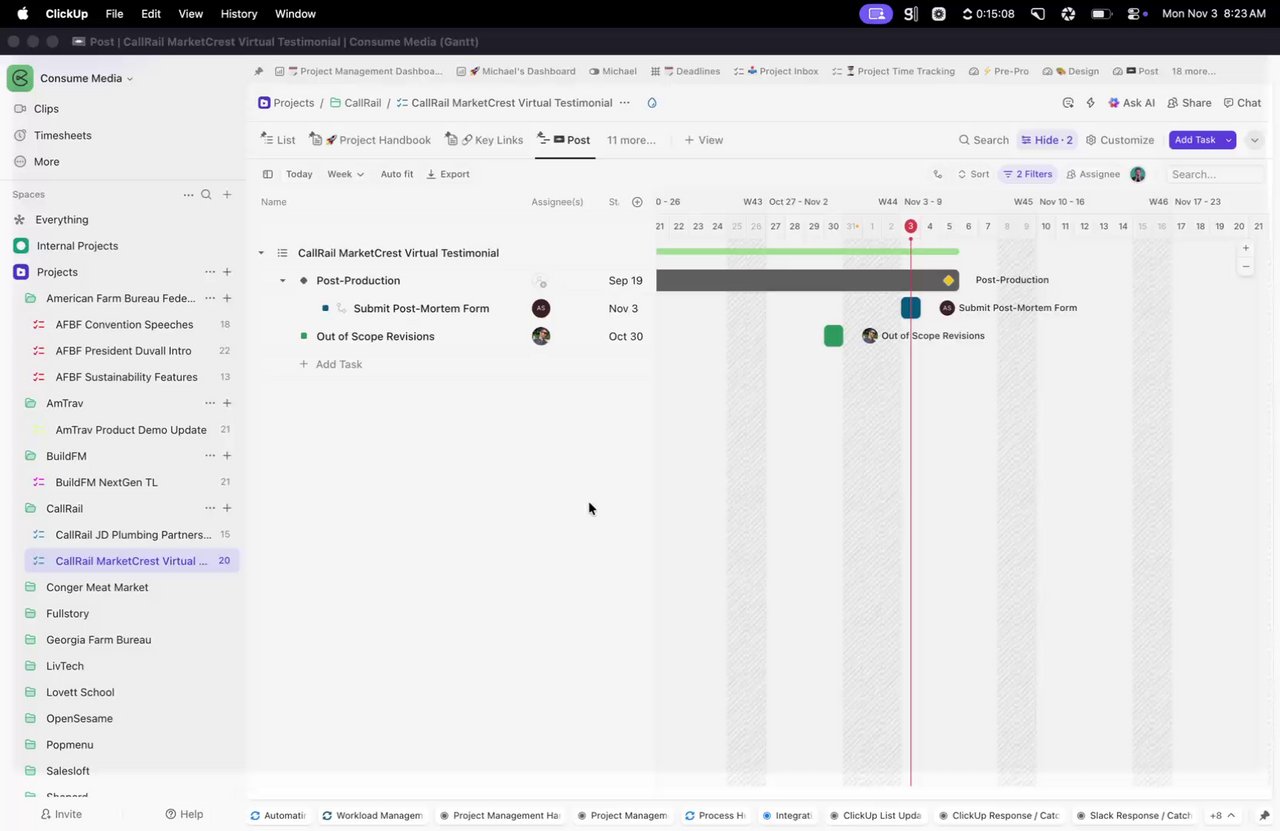This screenshot has width=1280, height=831.
Task: Open the Spaces three-dot options menu
Action: pos(188,195)
